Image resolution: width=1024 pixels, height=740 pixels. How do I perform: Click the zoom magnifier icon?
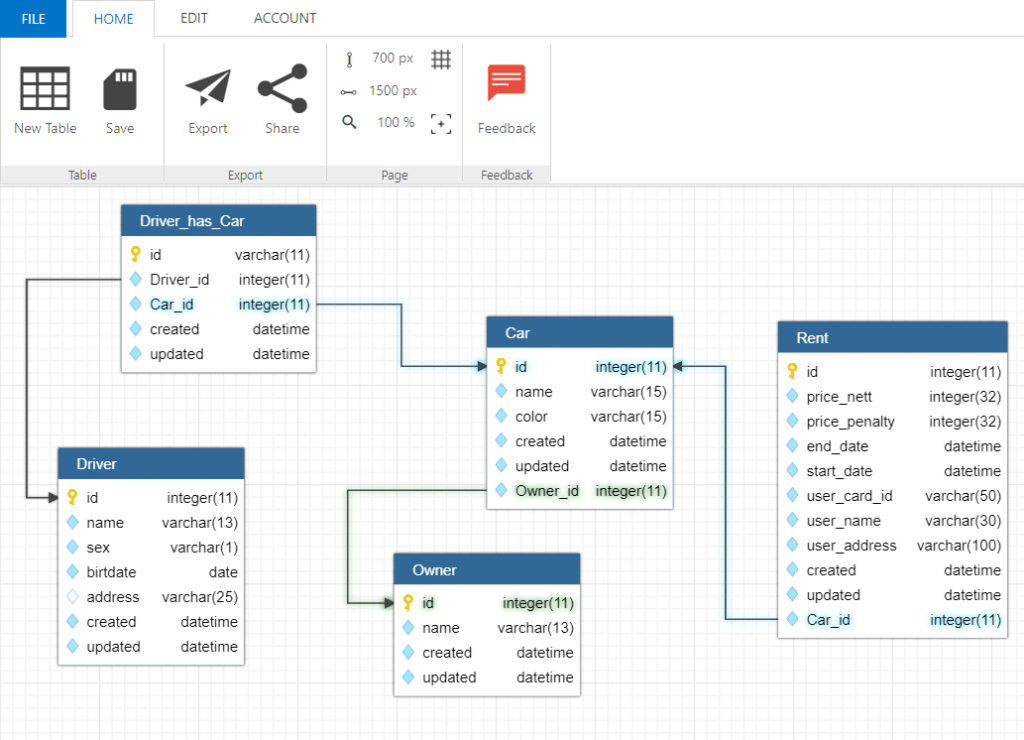(x=349, y=122)
